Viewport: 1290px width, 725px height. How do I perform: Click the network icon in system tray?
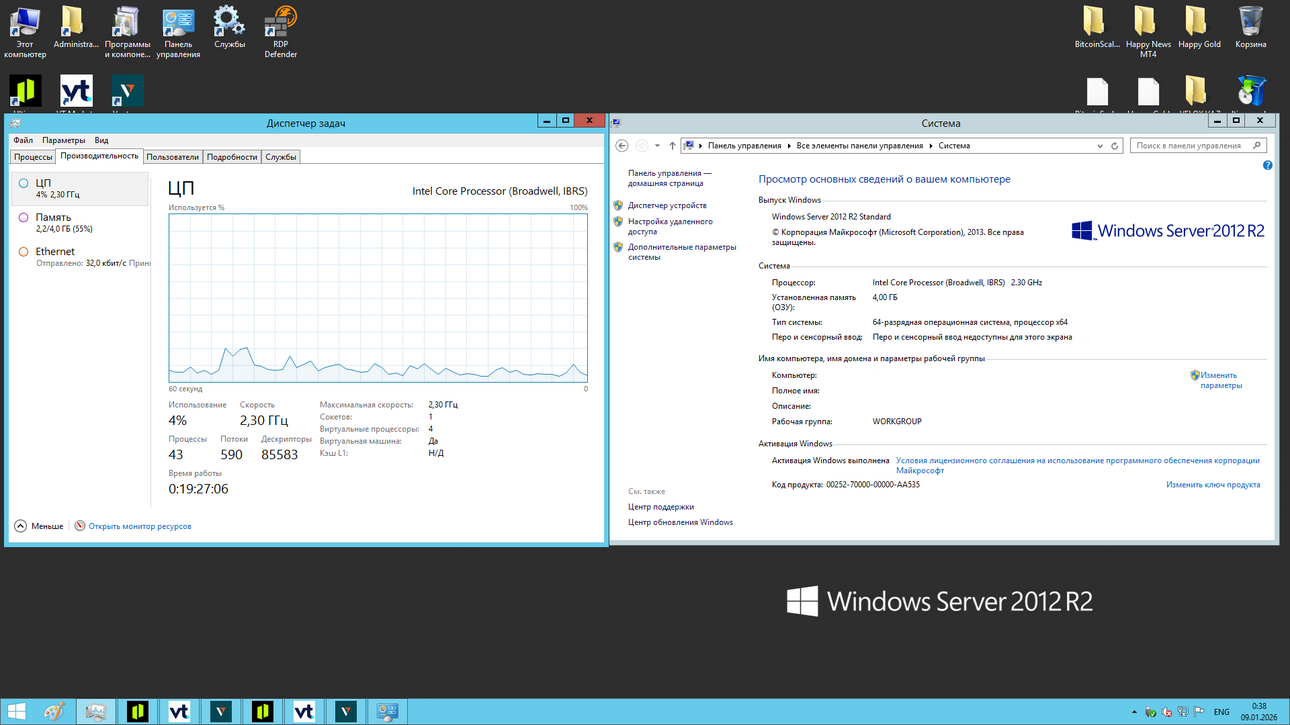(1183, 712)
